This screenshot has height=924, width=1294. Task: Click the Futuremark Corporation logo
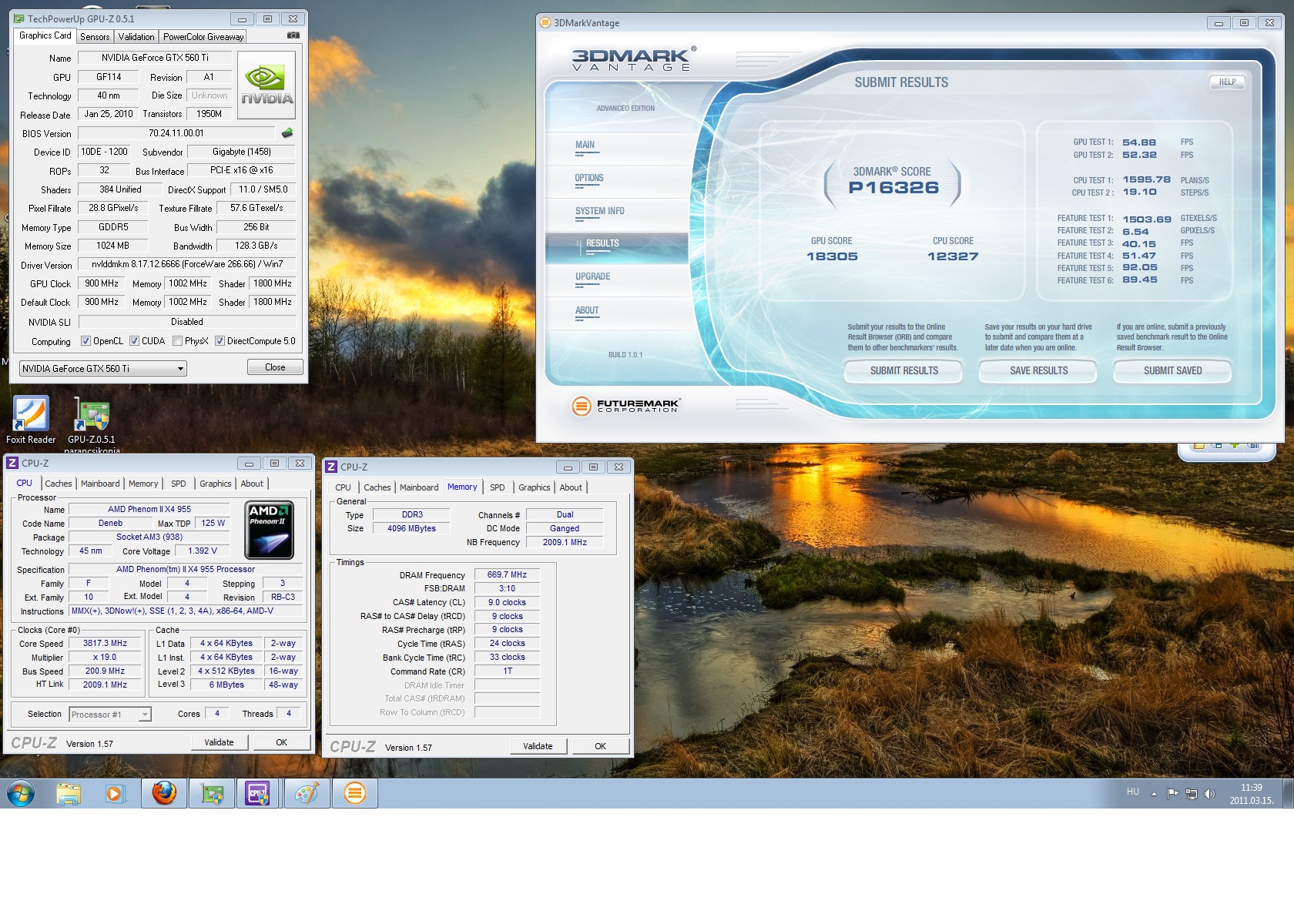pos(626,405)
